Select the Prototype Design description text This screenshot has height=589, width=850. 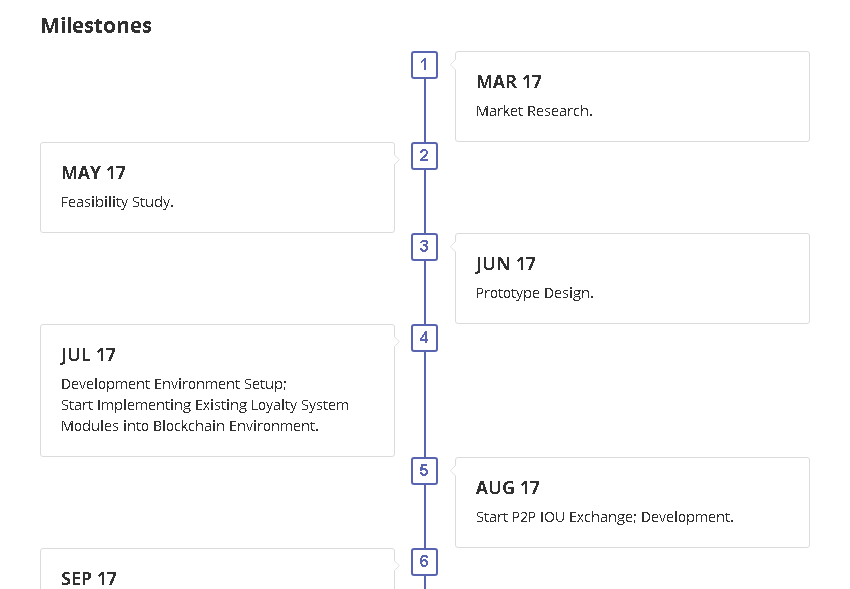coord(534,293)
